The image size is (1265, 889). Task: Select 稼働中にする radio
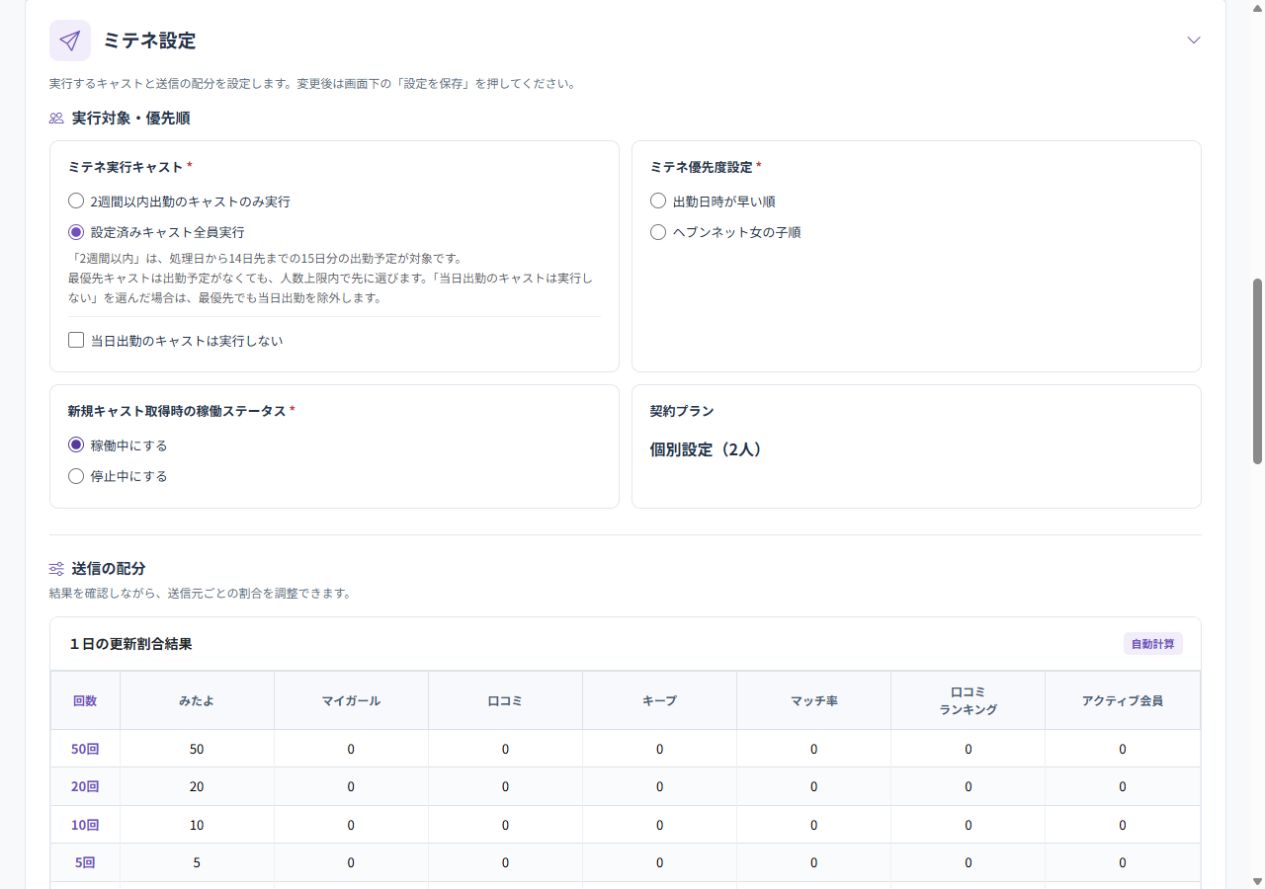pos(76,445)
